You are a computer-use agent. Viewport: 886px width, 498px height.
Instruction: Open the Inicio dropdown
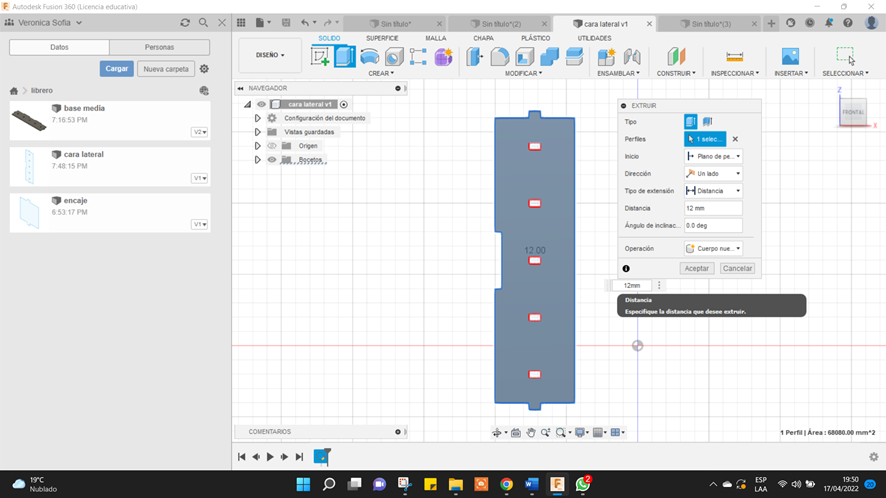pyautogui.click(x=713, y=156)
